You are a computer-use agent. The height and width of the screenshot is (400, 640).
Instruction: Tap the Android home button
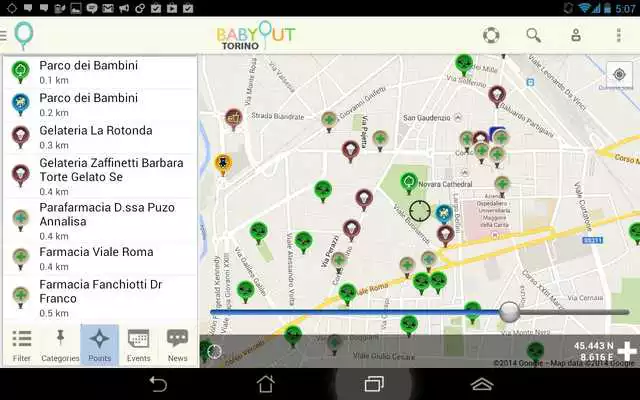pyautogui.click(x=265, y=384)
